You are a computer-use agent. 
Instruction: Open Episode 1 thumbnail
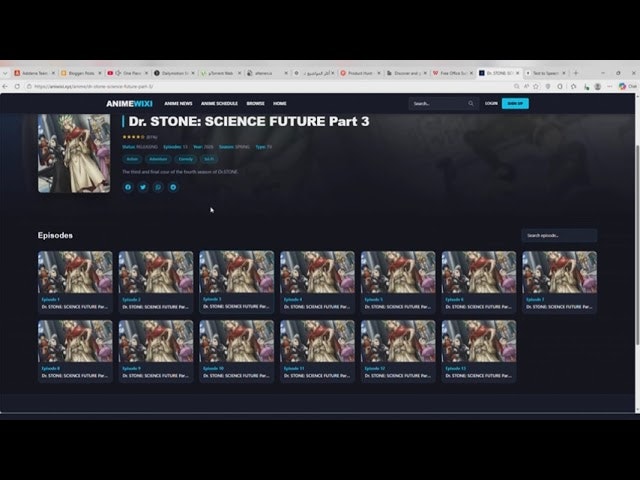click(75, 272)
